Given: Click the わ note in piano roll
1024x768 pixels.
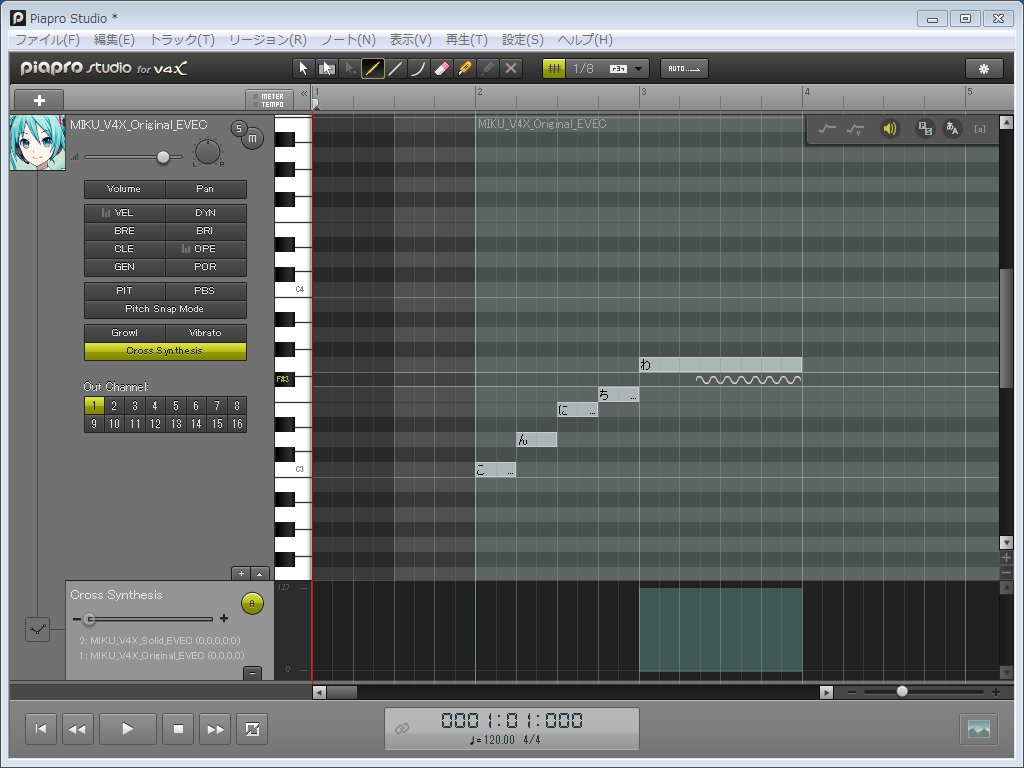Looking at the screenshot, I should coord(720,365).
